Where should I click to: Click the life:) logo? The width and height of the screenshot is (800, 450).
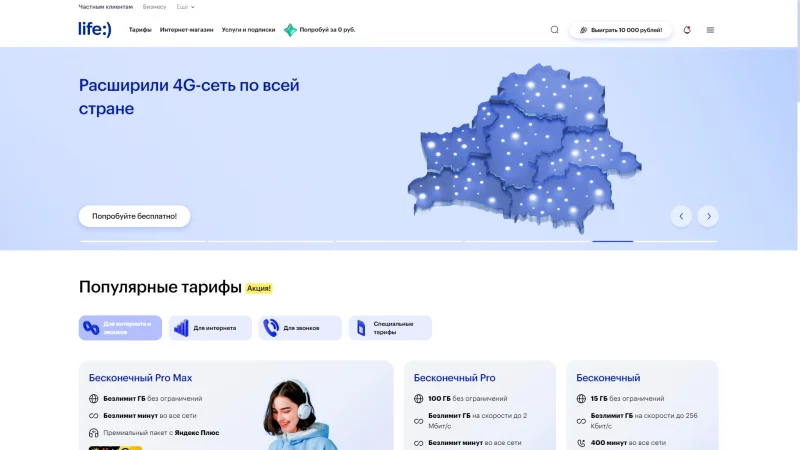click(x=96, y=29)
